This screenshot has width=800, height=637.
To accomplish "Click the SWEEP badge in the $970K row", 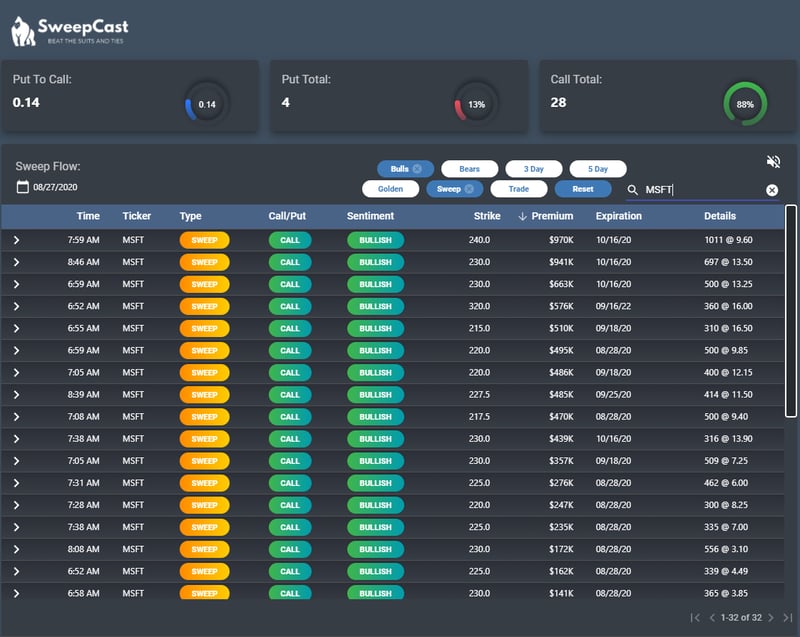I will (x=205, y=240).
